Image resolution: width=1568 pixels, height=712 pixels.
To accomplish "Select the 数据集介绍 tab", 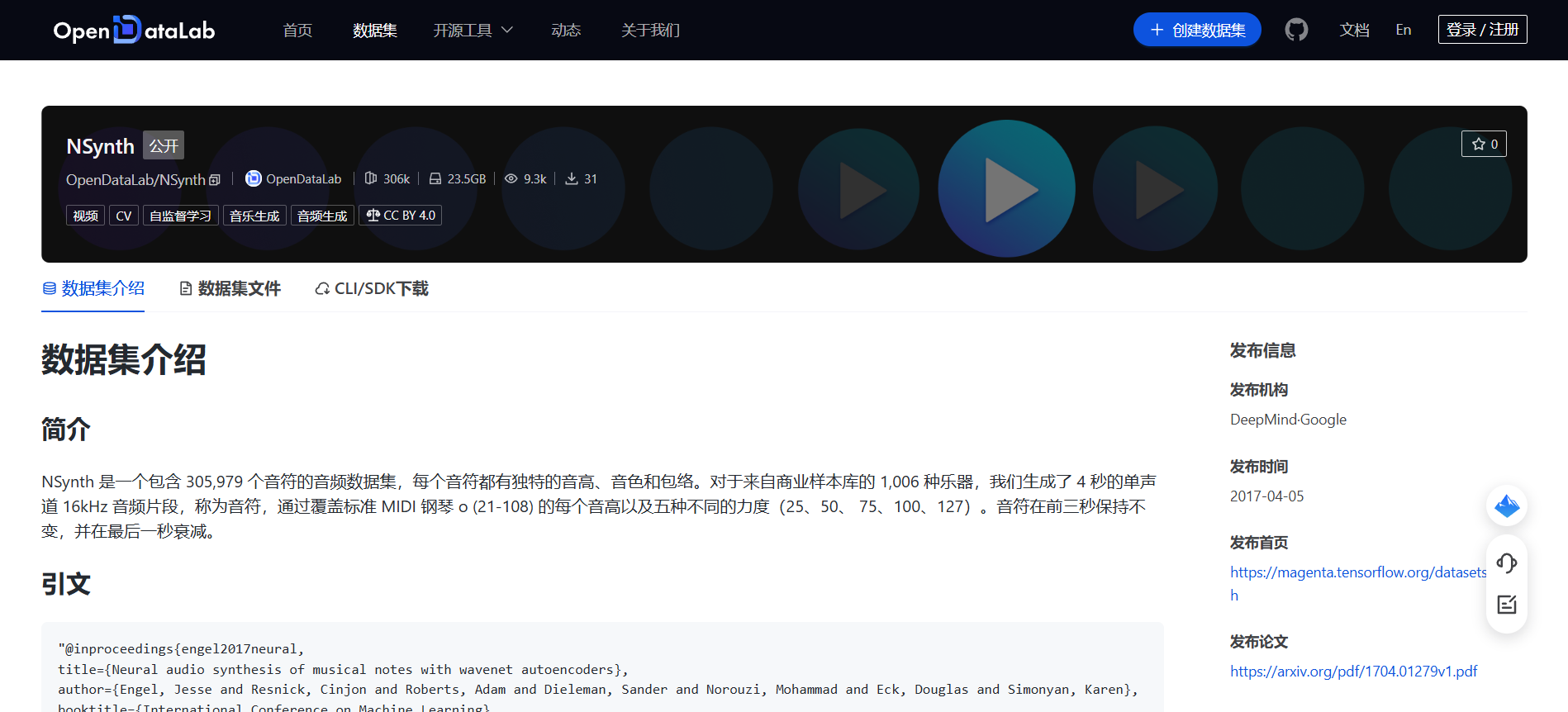I will pyautogui.click(x=93, y=288).
